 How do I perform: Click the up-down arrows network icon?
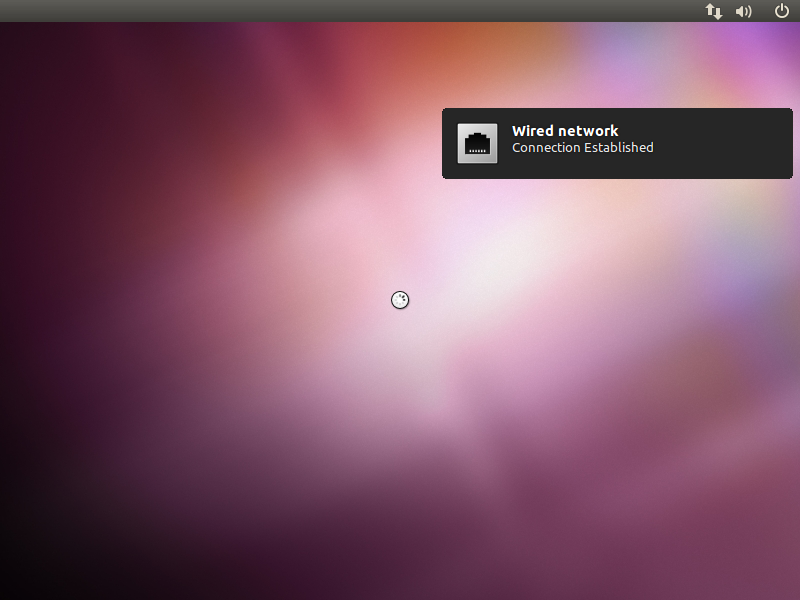coord(713,11)
